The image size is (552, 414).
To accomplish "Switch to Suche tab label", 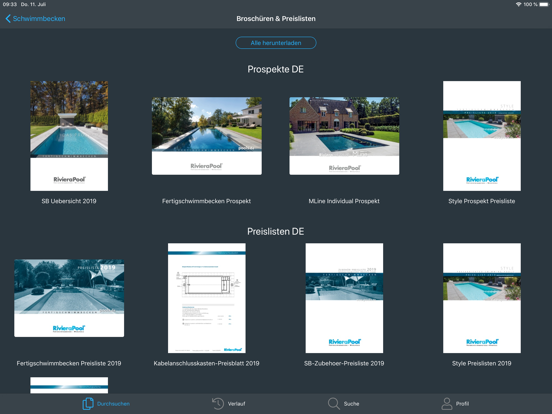I will [x=351, y=404].
